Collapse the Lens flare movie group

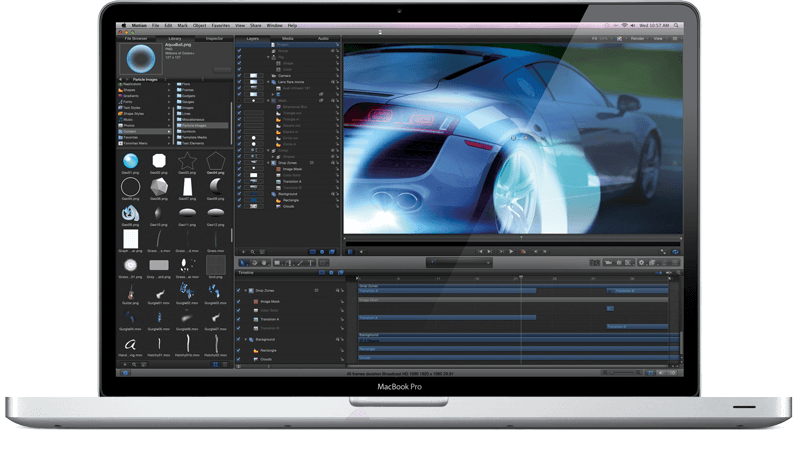268,82
